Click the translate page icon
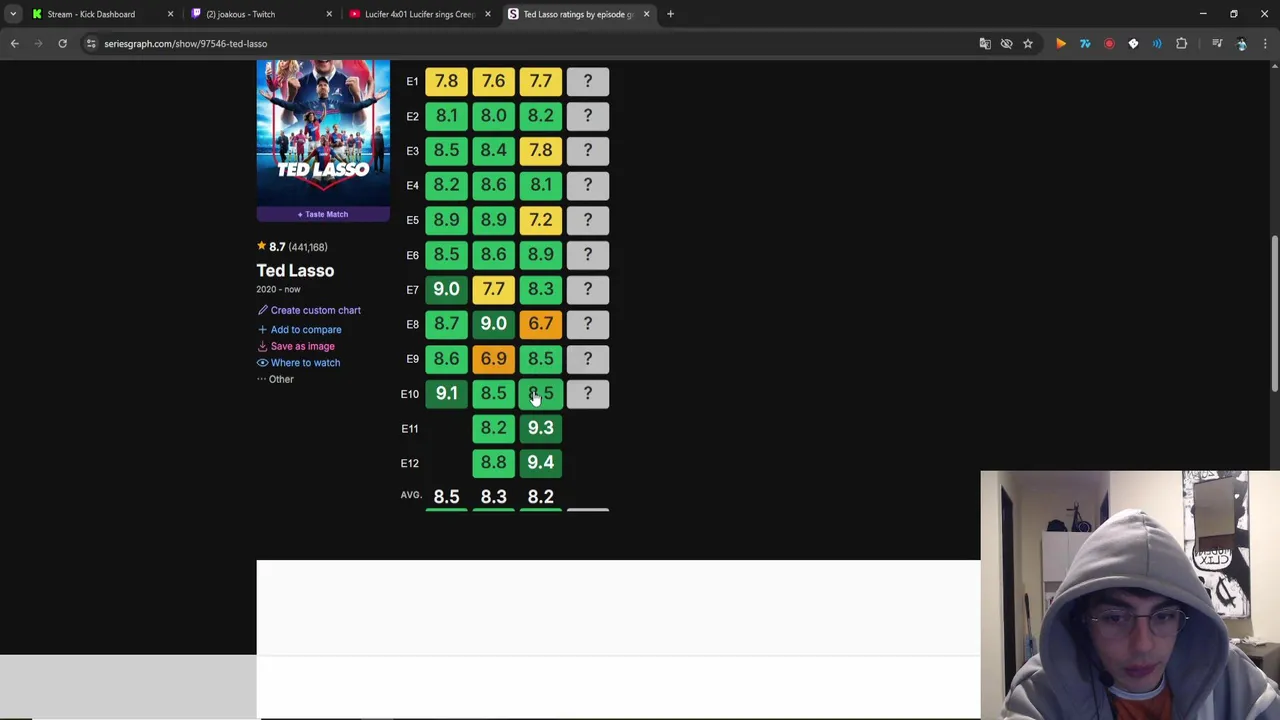Image resolution: width=1280 pixels, height=720 pixels. 985,43
